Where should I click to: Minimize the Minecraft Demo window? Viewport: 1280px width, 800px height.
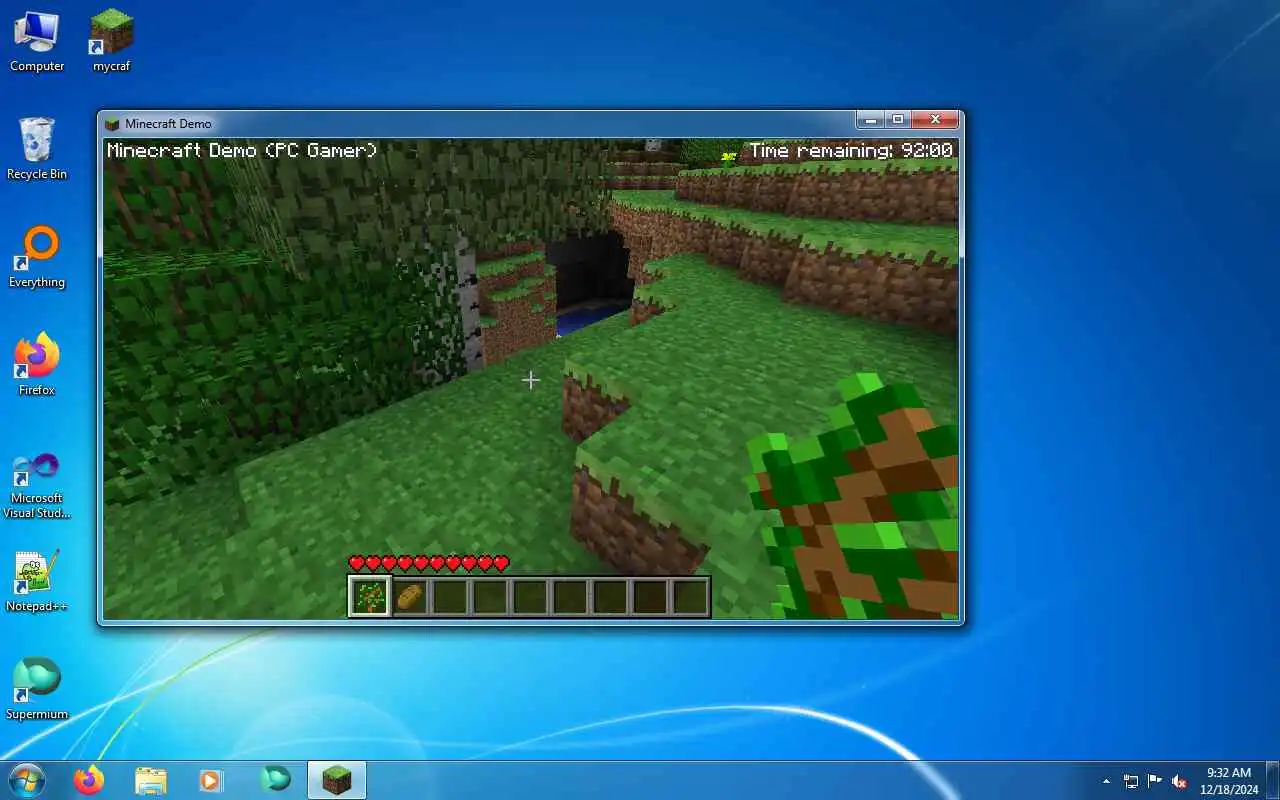[871, 120]
